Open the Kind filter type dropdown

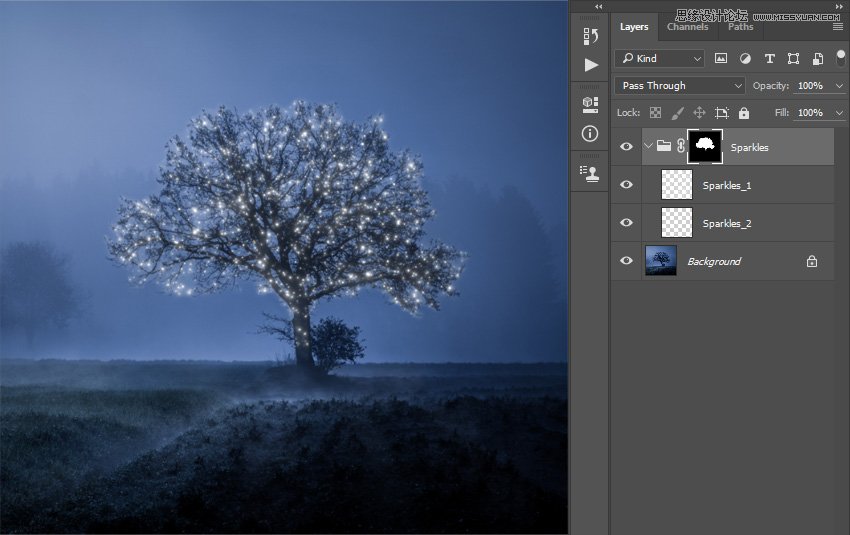click(660, 59)
